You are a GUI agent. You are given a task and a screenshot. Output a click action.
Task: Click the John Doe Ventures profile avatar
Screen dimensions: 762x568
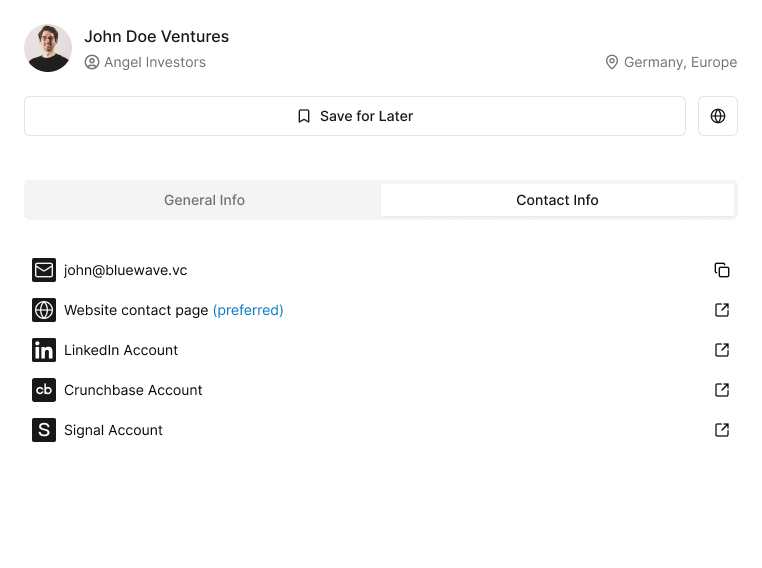coord(48,48)
